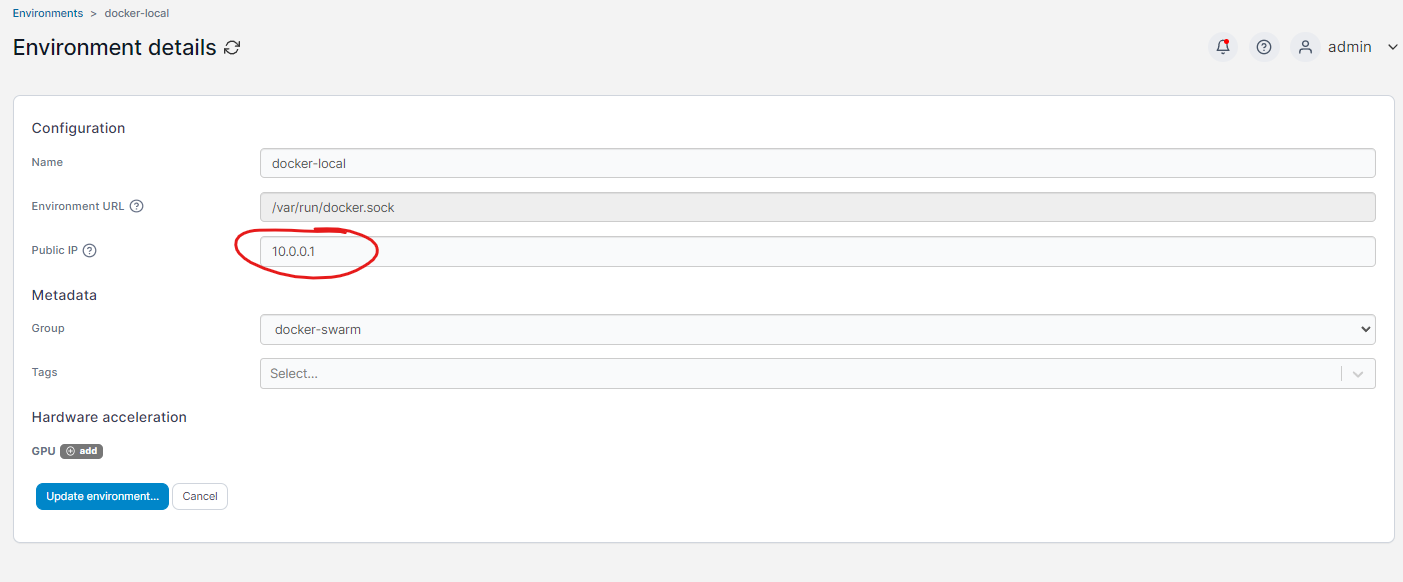Open the help question-mark icon
1403x582 pixels.
[x=1263, y=47]
